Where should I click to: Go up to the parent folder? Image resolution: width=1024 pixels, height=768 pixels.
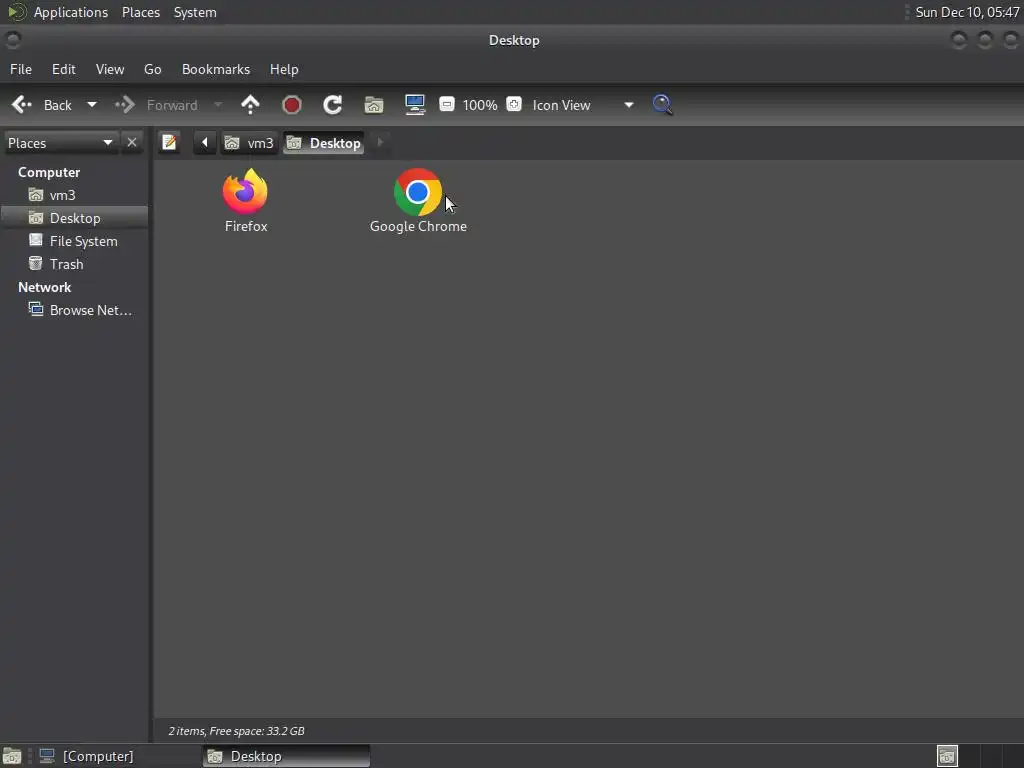[x=250, y=104]
